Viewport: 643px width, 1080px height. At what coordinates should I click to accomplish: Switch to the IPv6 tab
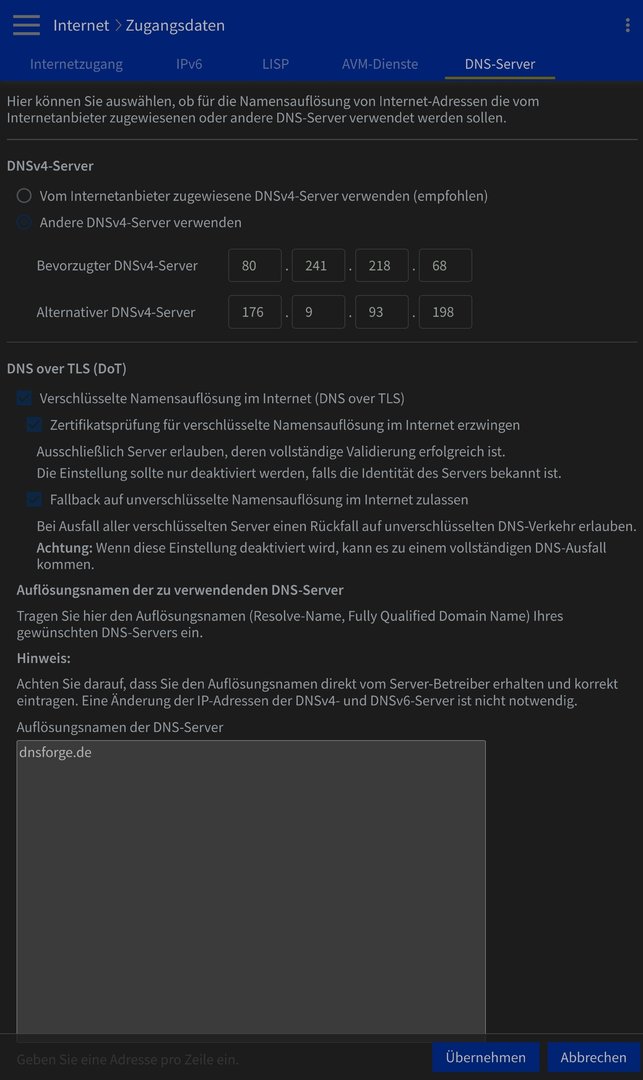(x=189, y=64)
